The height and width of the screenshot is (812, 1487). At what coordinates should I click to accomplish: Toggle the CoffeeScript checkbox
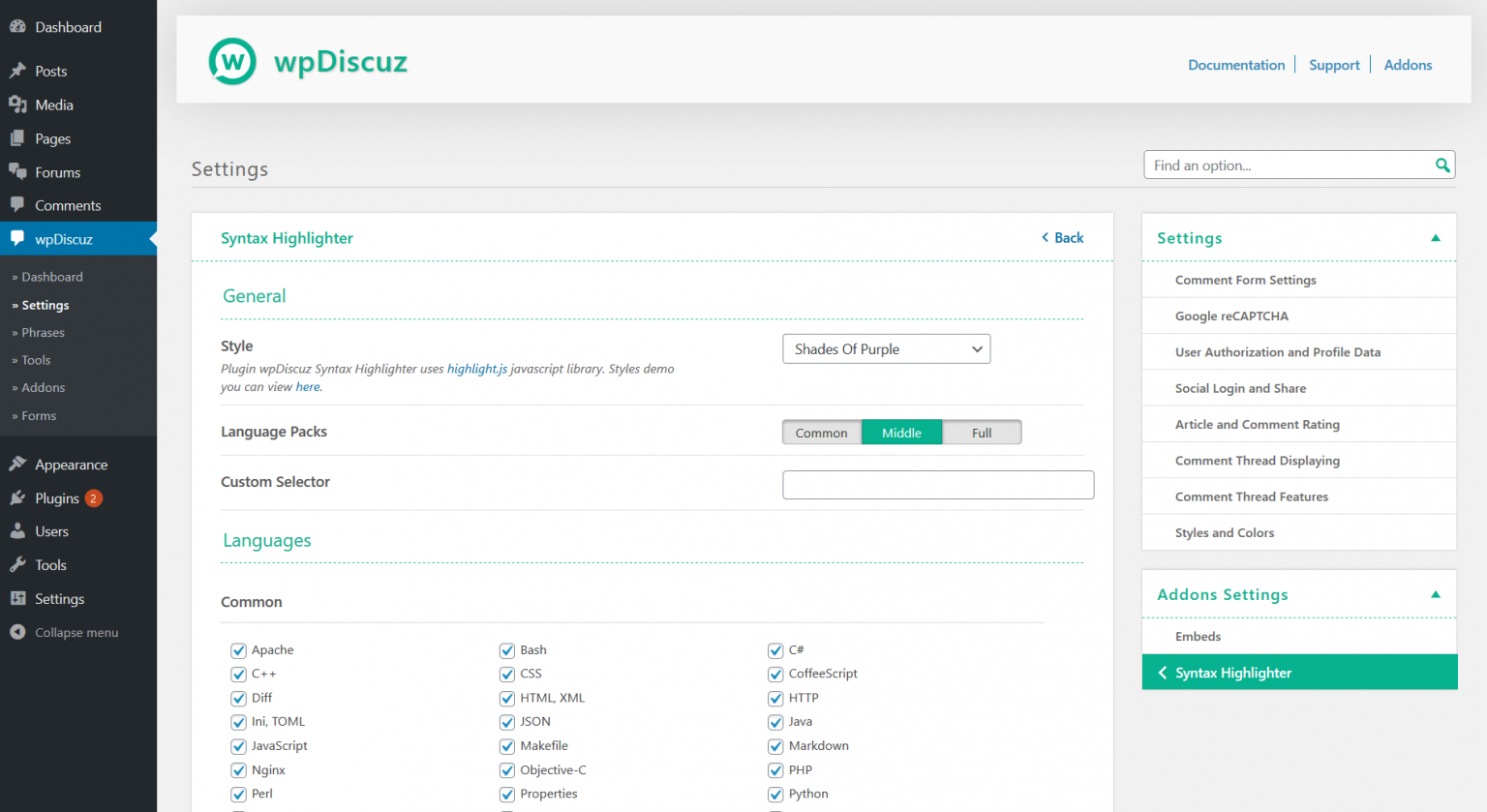[x=775, y=675]
